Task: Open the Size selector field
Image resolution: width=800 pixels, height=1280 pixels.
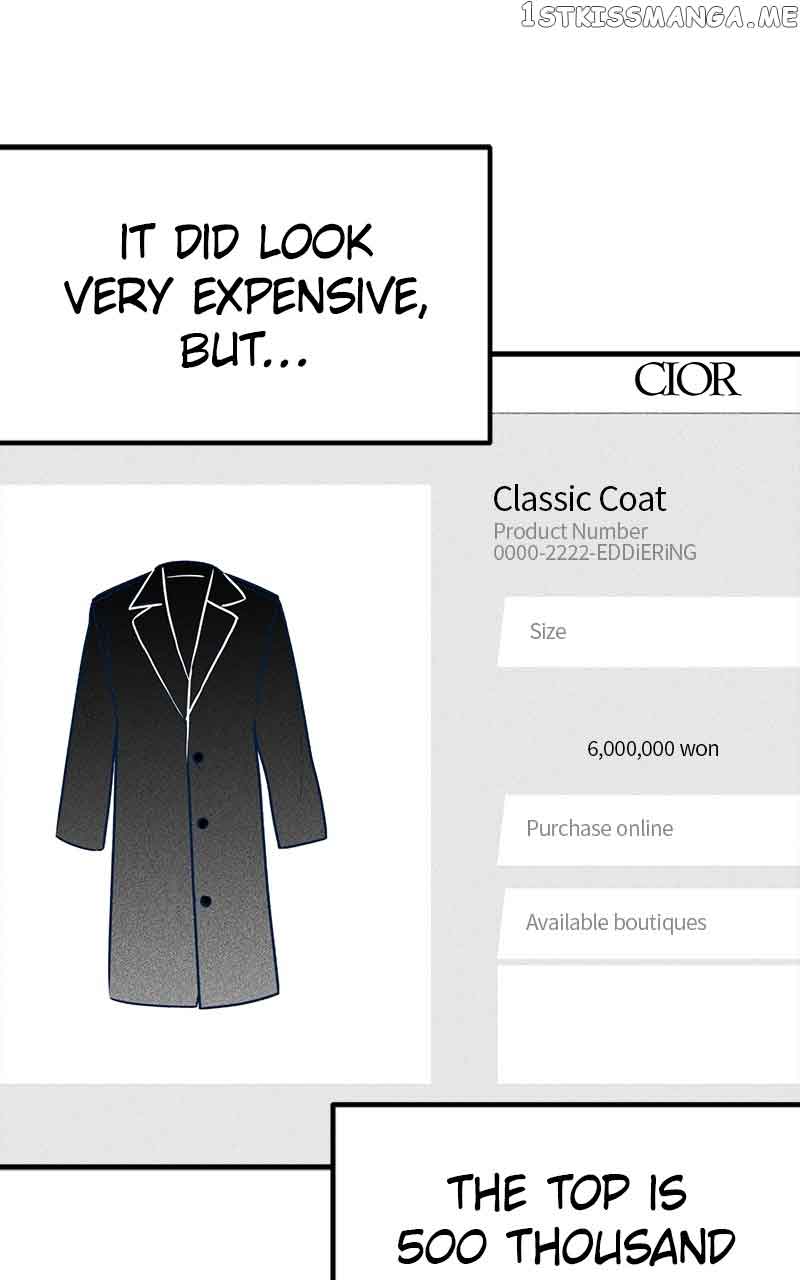Action: click(x=648, y=632)
